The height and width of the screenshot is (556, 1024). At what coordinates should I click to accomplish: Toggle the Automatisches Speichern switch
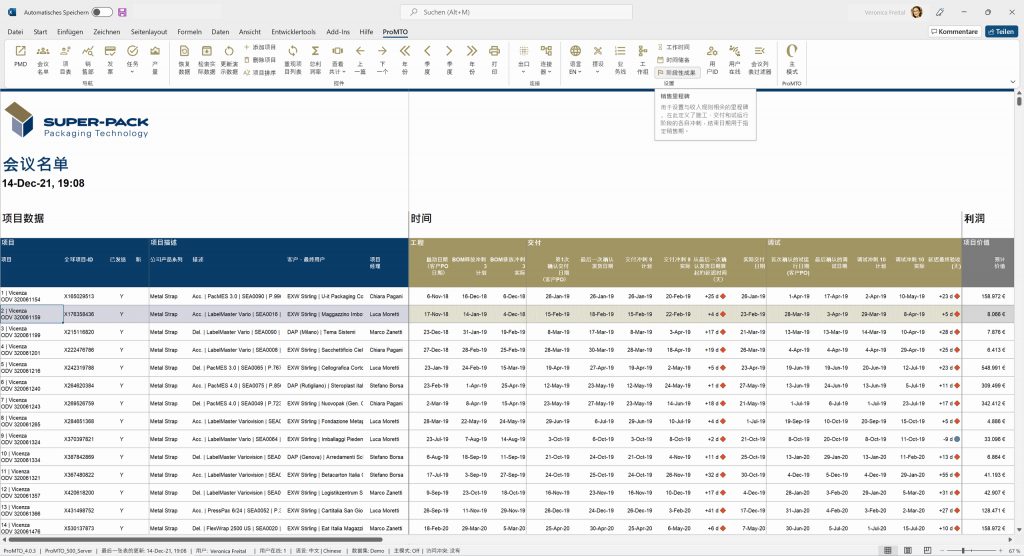(x=102, y=12)
